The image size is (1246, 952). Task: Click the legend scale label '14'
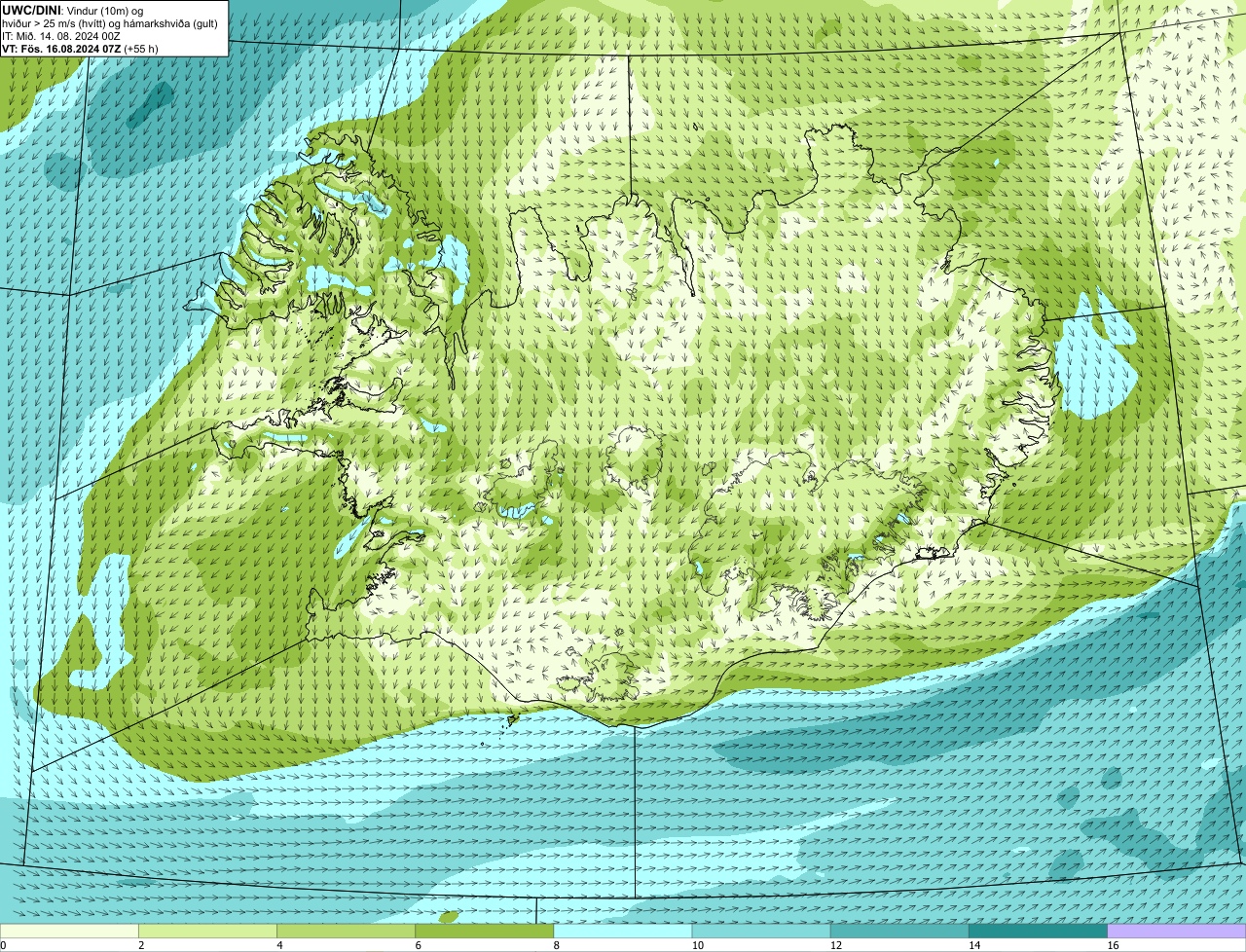[974, 945]
